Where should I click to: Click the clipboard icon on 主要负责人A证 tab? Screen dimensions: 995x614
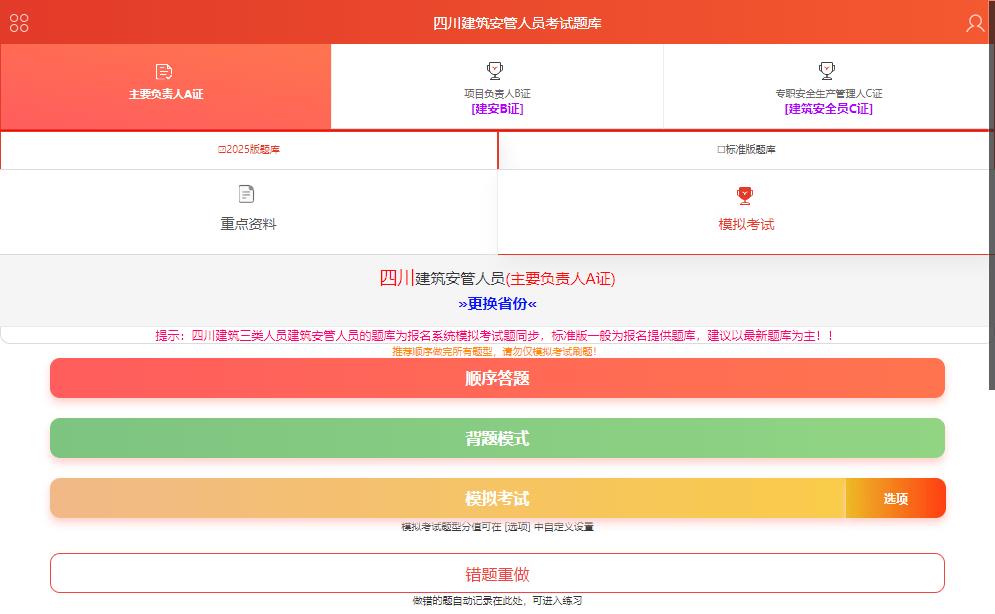click(165, 70)
